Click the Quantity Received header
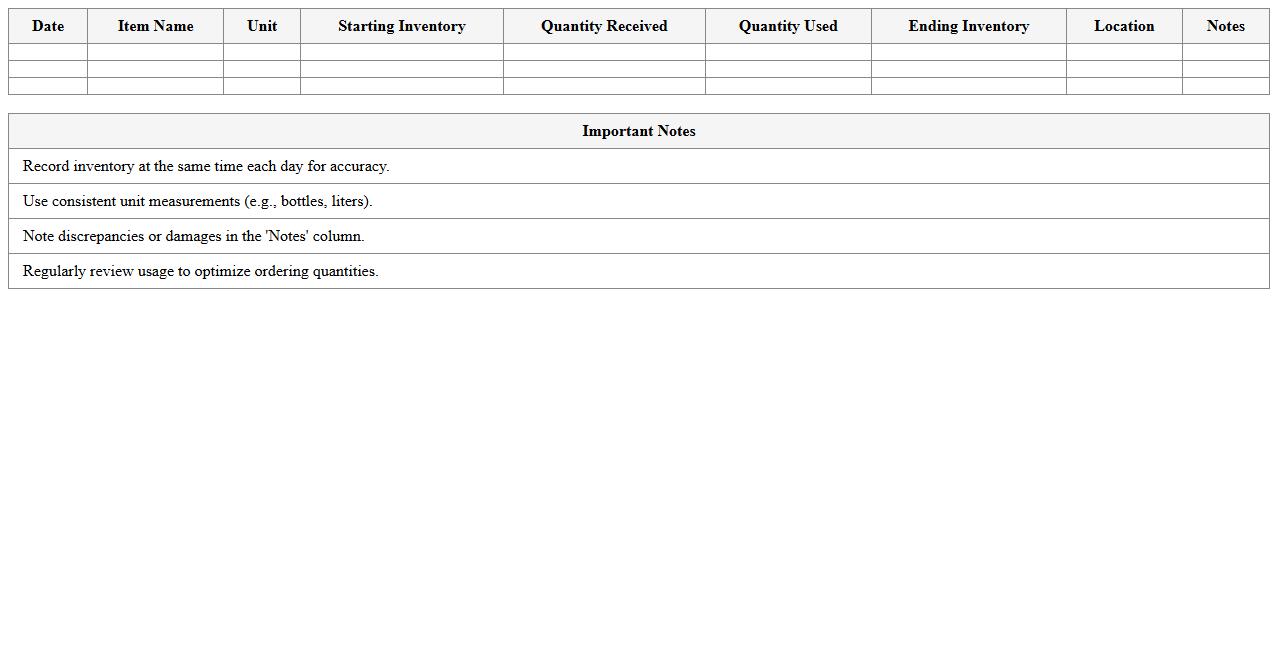1278x650 pixels. (603, 26)
